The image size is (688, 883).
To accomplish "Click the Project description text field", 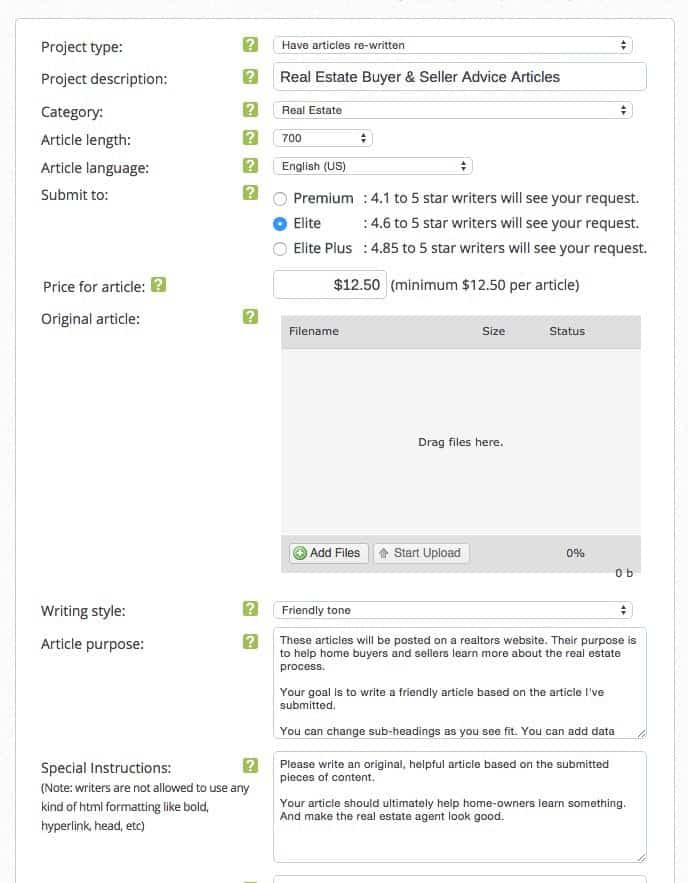I will click(459, 77).
